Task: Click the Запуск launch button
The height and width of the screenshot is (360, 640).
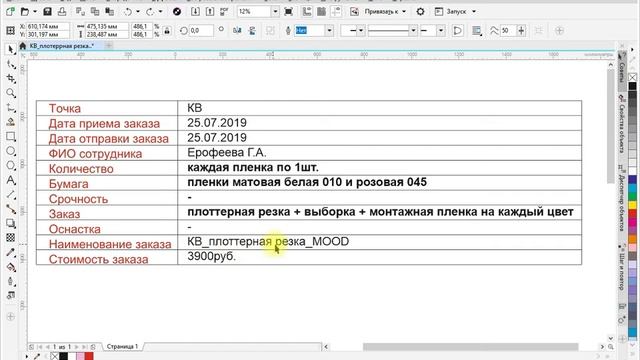Action: click(451, 11)
